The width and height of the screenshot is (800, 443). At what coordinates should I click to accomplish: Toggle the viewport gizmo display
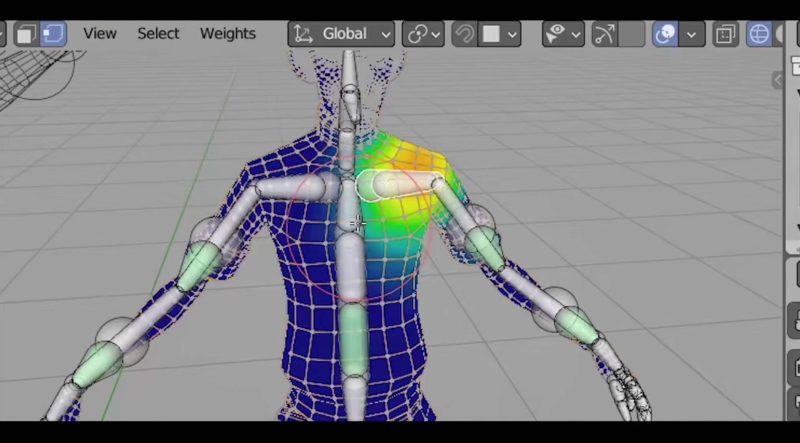605,34
